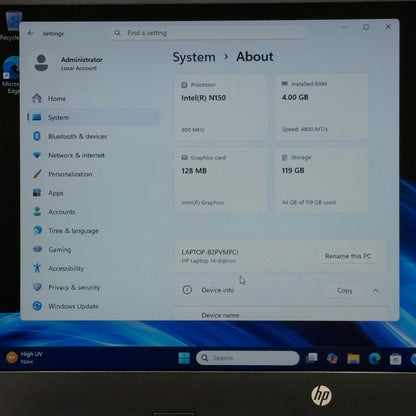Open Privacy & security label
The width and height of the screenshot is (416, 416).
pyautogui.click(x=74, y=287)
